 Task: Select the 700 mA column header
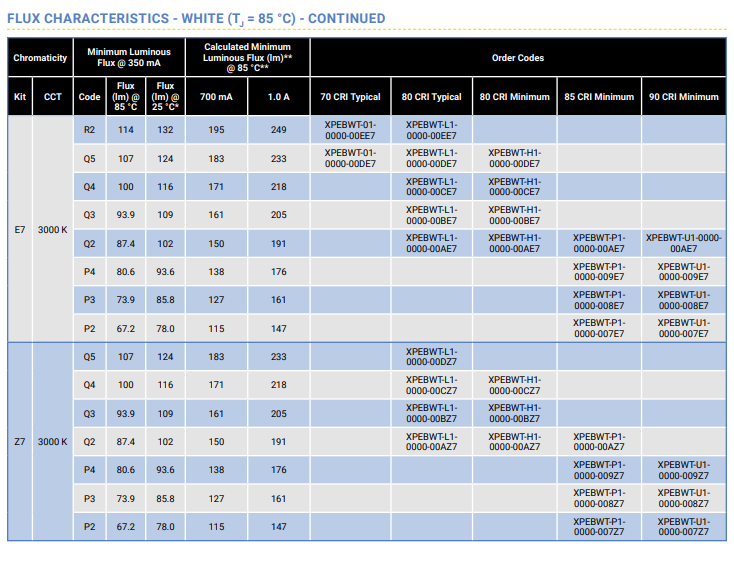click(x=216, y=96)
